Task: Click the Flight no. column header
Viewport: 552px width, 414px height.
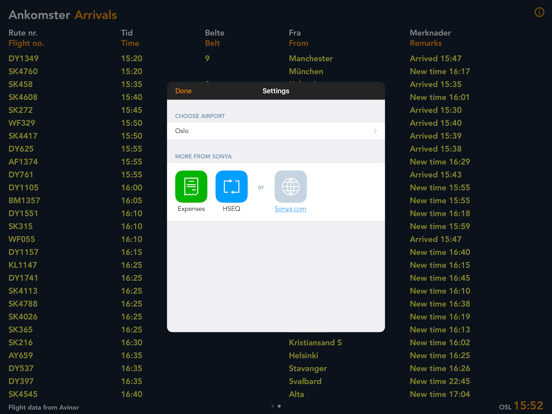Action: [x=26, y=43]
